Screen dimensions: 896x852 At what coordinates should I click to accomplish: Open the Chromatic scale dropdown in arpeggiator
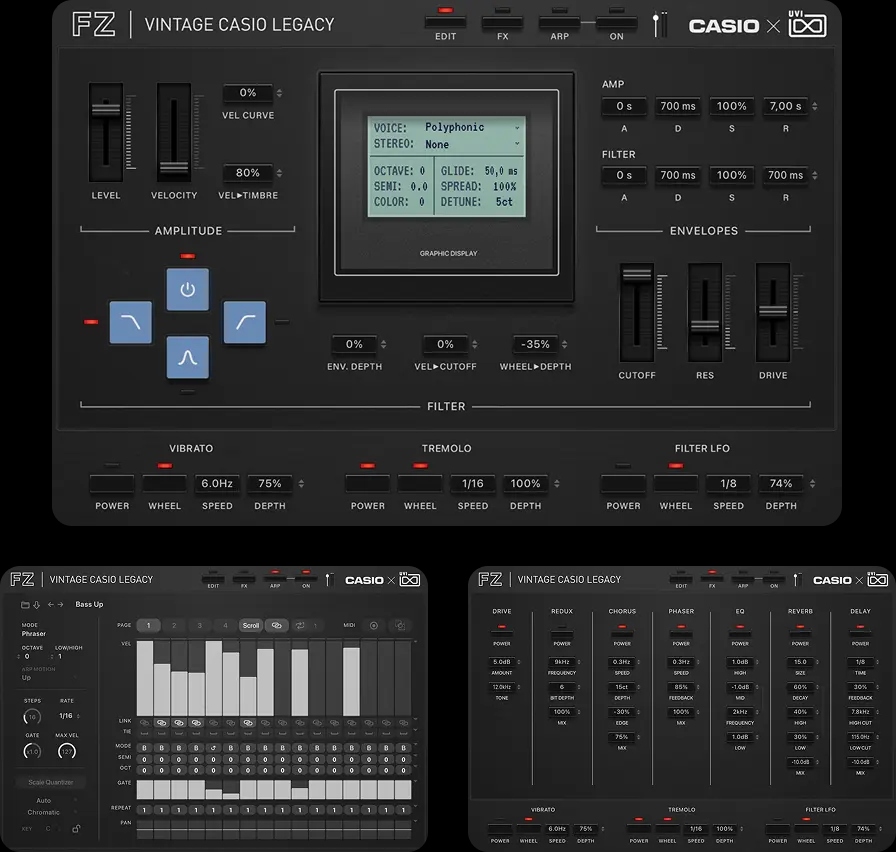coord(43,813)
